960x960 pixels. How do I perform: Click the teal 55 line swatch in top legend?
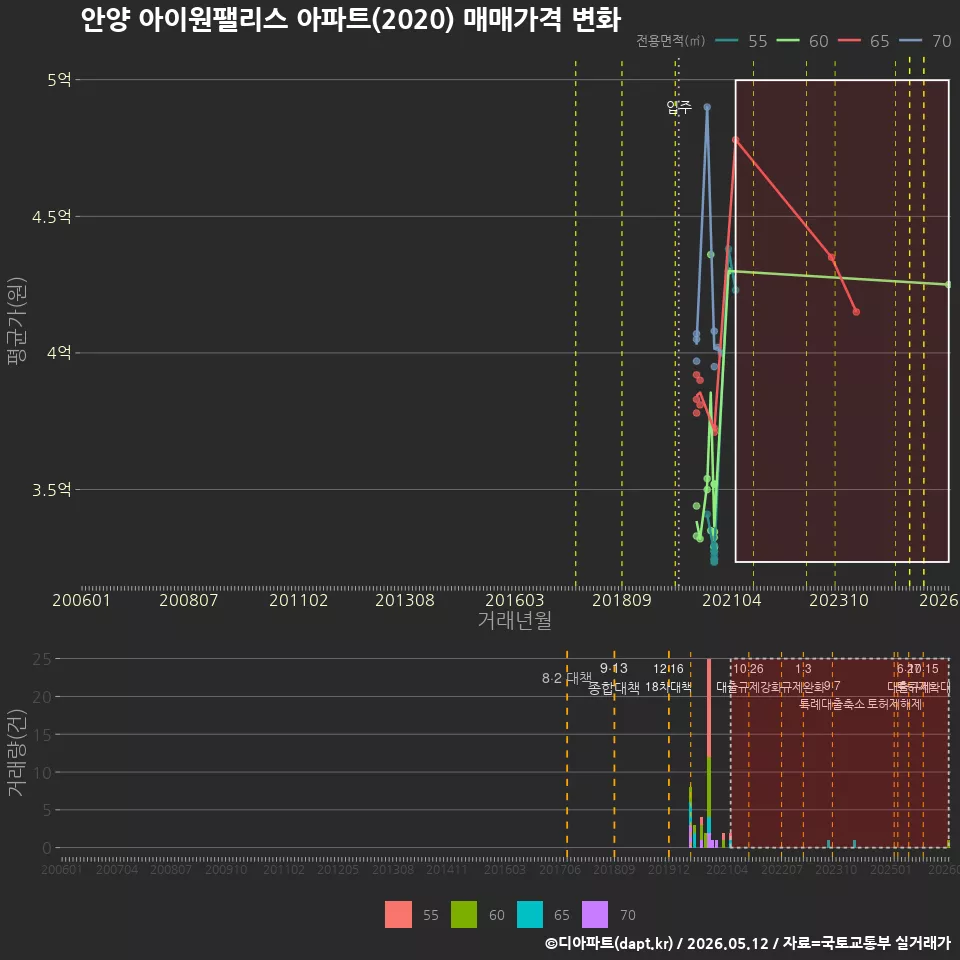727,41
